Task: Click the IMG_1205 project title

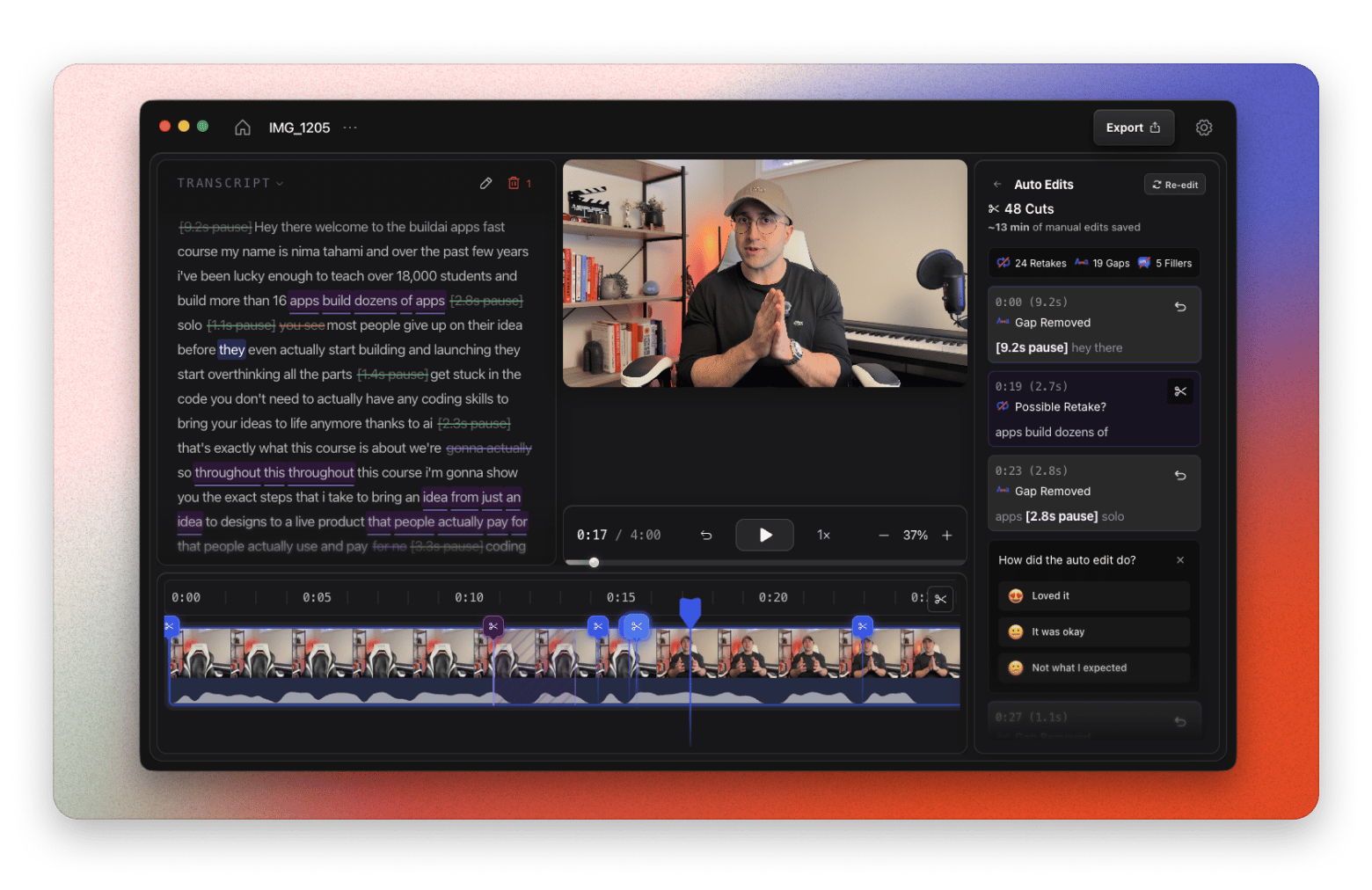Action: (x=299, y=128)
